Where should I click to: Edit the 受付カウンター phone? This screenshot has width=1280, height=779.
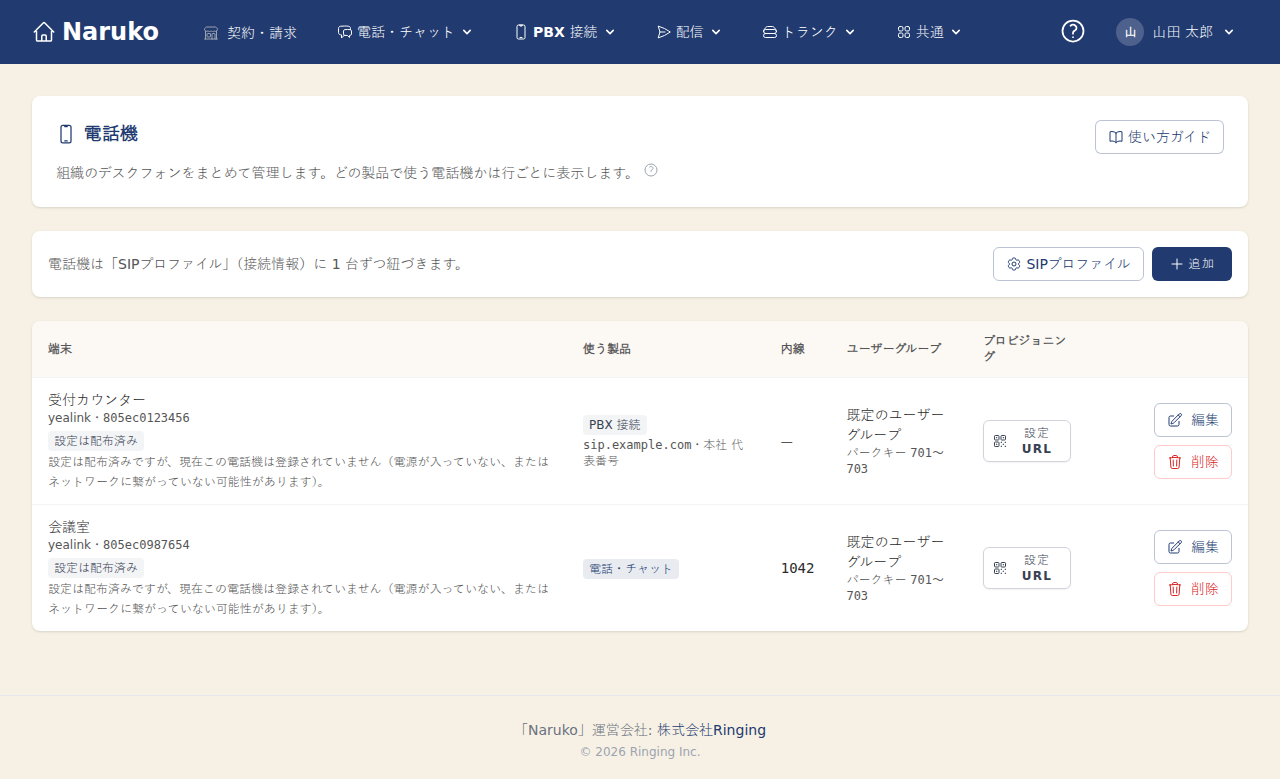pos(1193,420)
